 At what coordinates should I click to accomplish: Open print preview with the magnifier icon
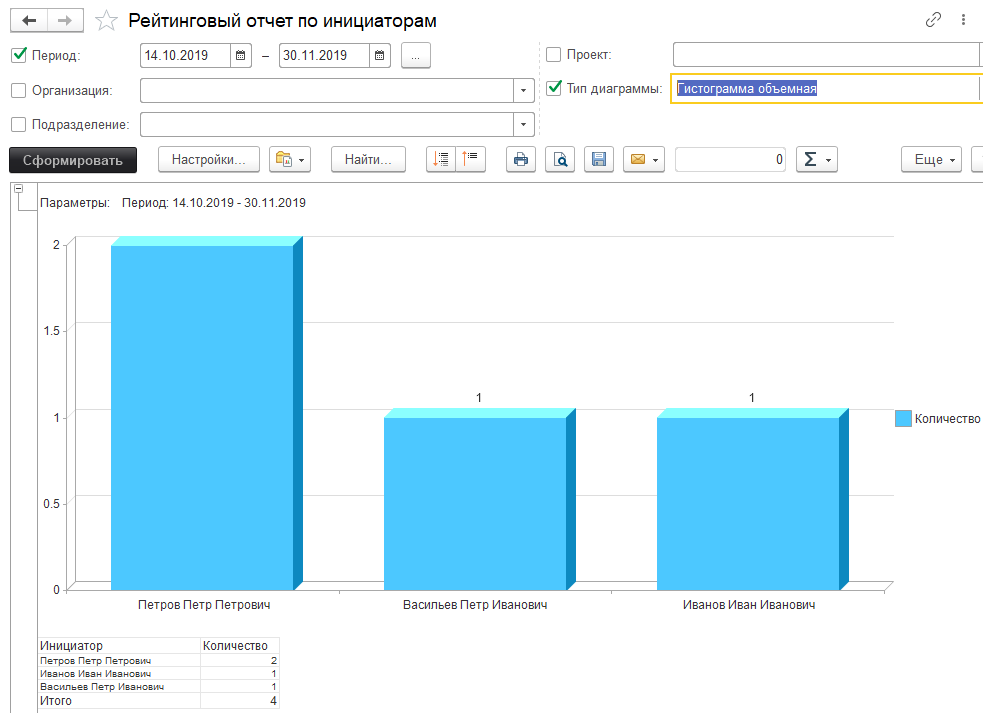tap(560, 159)
